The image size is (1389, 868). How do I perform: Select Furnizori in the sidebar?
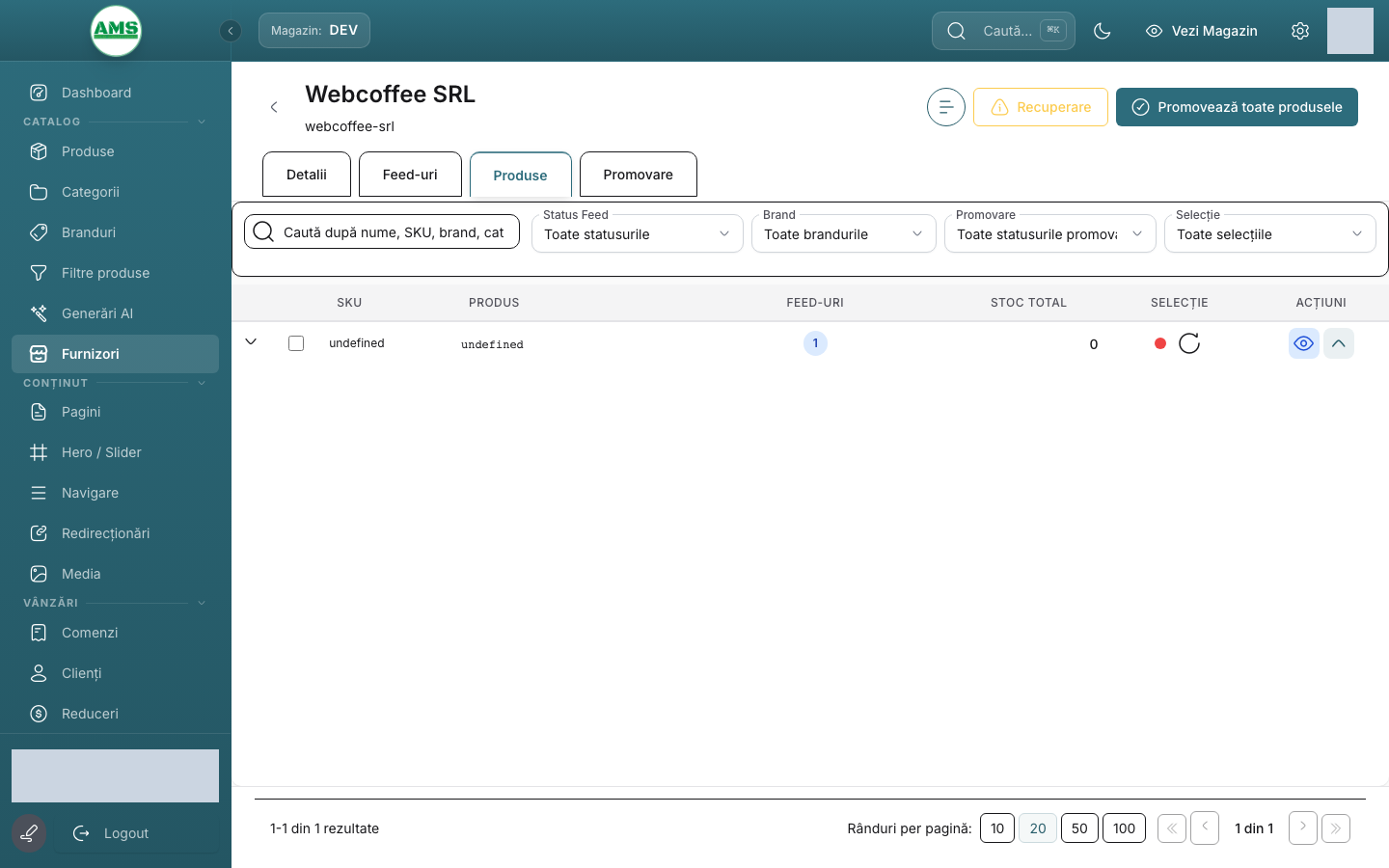pos(115,354)
